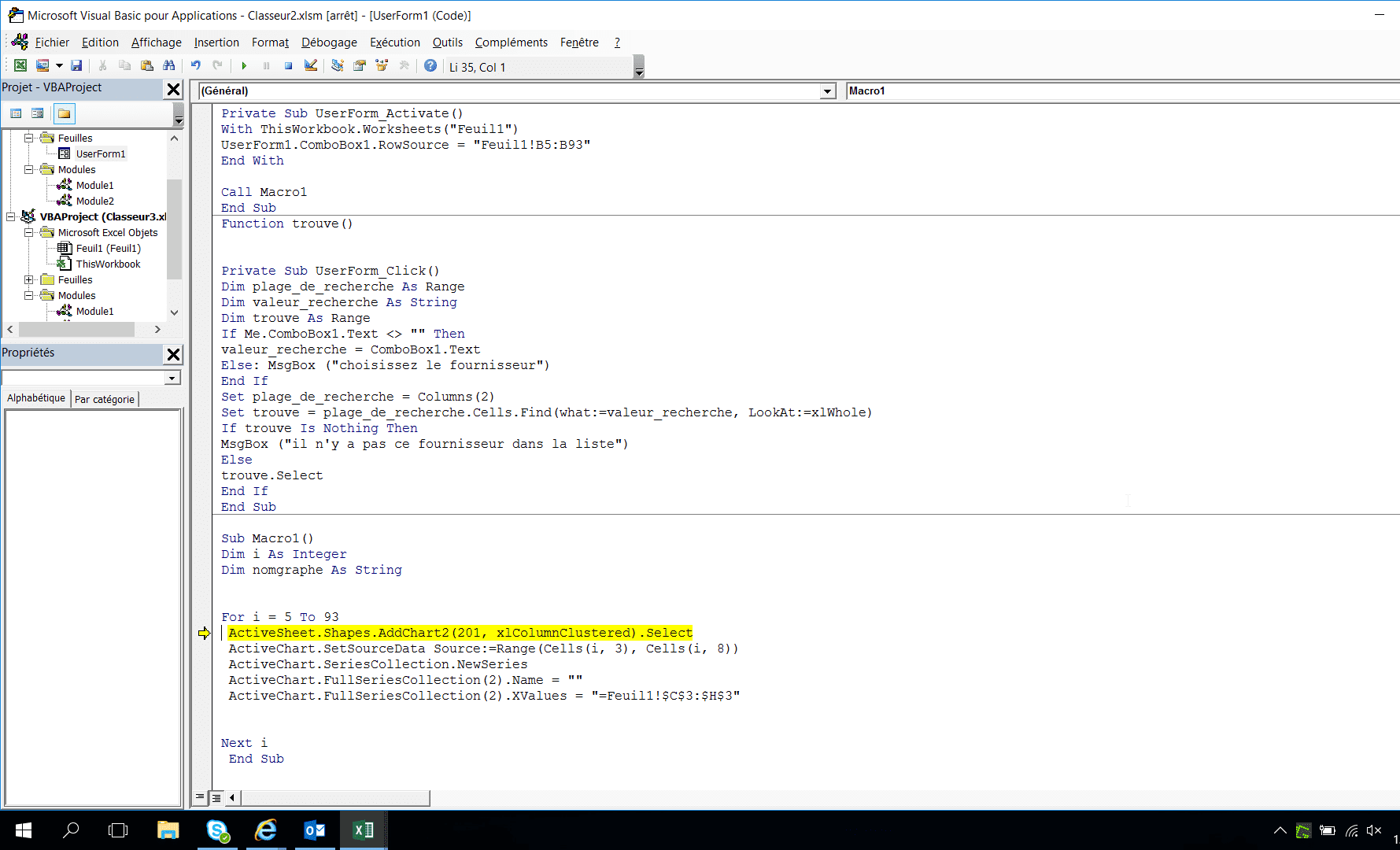1400x850 pixels.
Task: Open the Object Browser toolbar icon
Action: tap(382, 66)
